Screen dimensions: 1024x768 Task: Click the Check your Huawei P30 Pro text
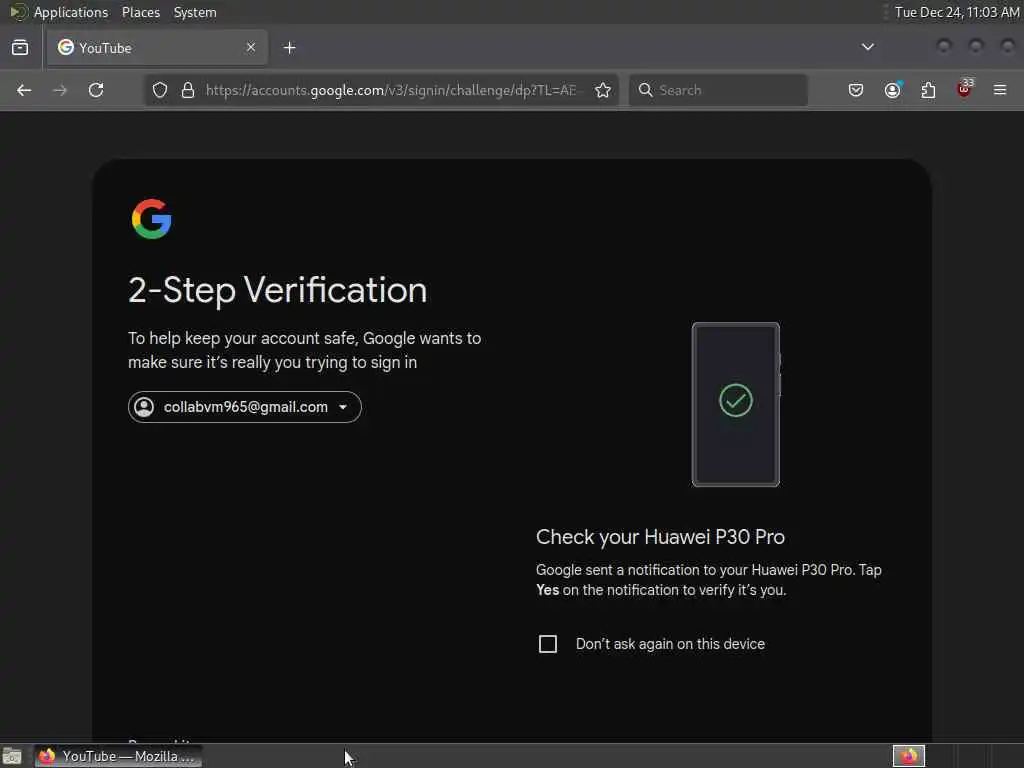[660, 537]
